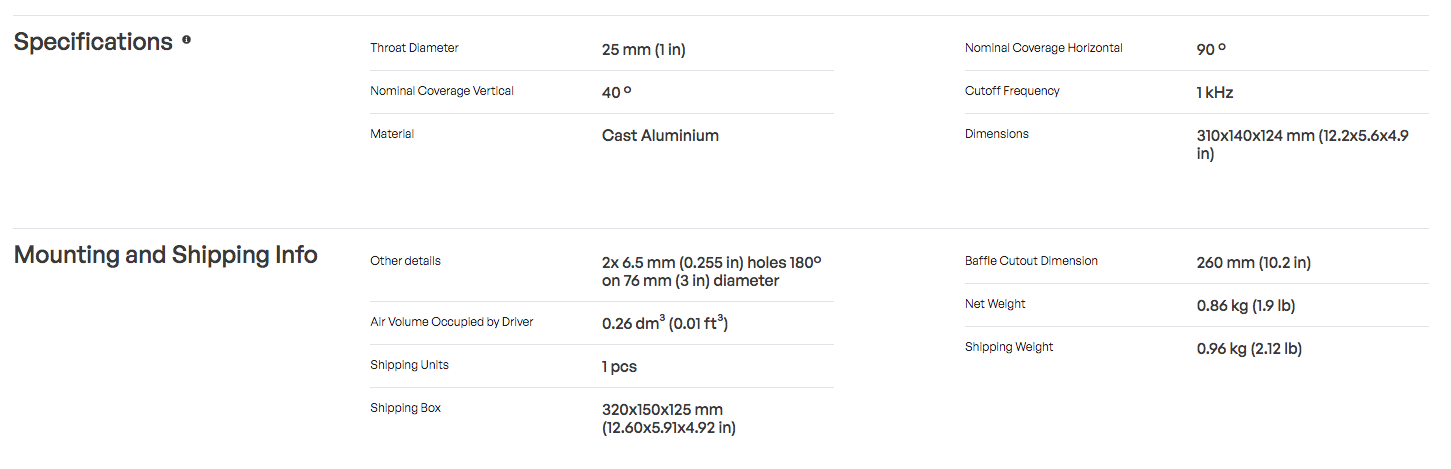
Task: Click the Throat Diameter label
Action: (x=414, y=48)
